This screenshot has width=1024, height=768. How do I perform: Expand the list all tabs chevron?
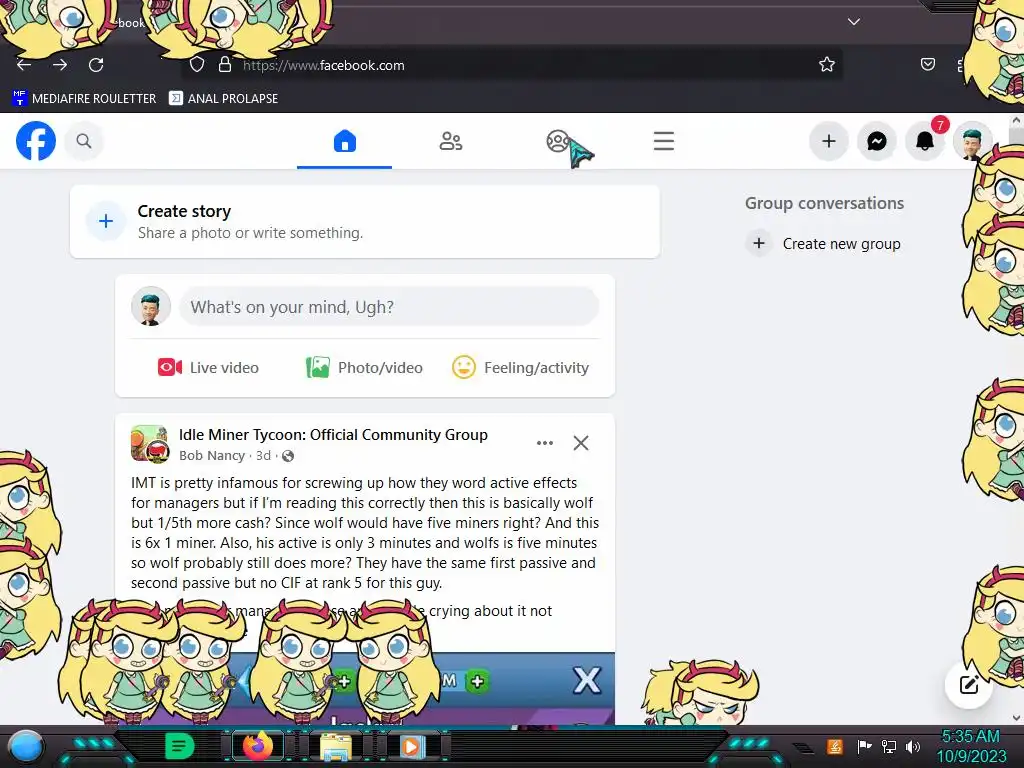[854, 22]
